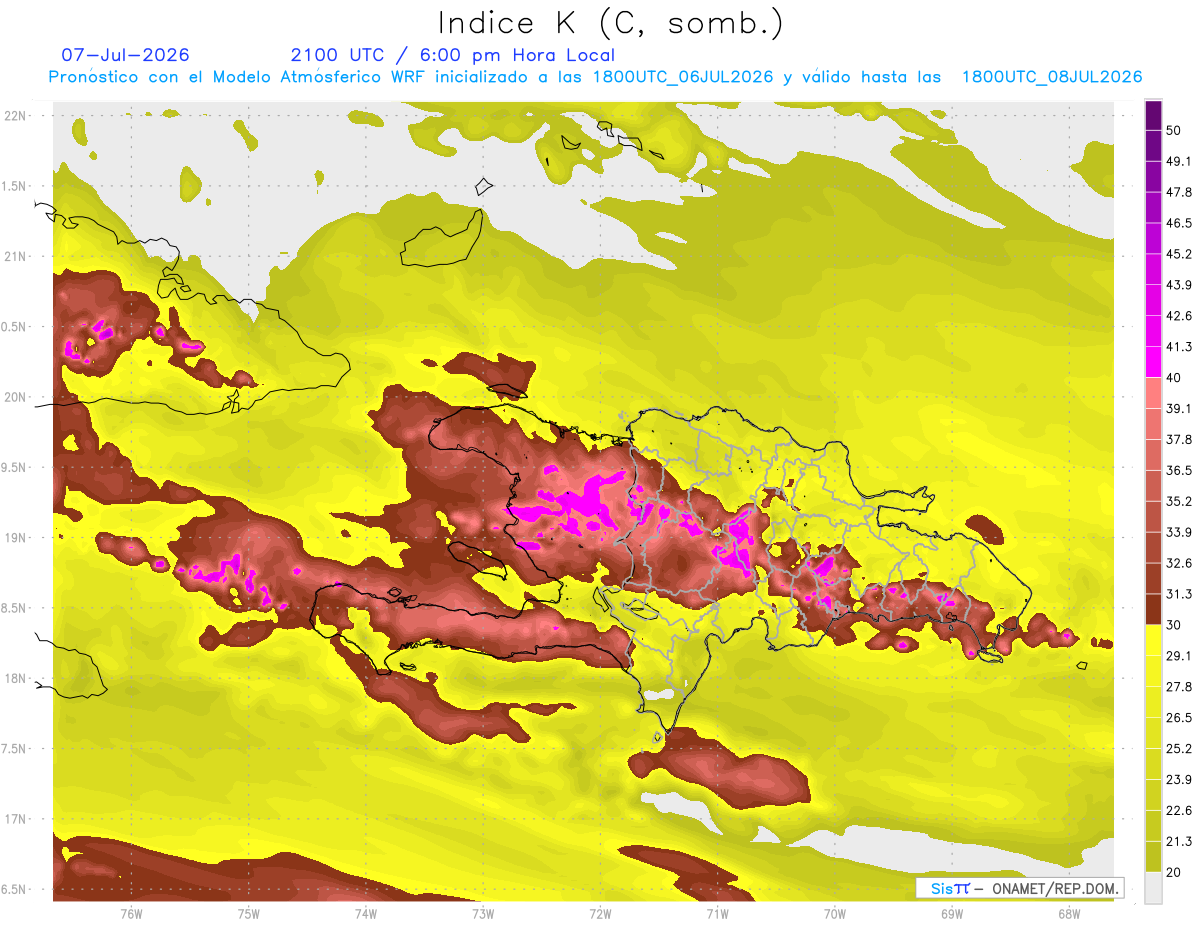This screenshot has width=1200, height=927.
Task: Click longitude label "68W"
Action: (x=1069, y=914)
